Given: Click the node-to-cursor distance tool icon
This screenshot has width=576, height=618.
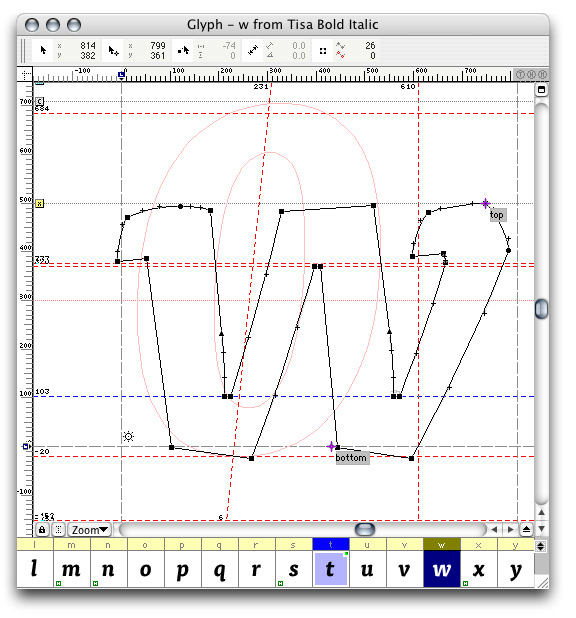Looking at the screenshot, I should pos(183,50).
